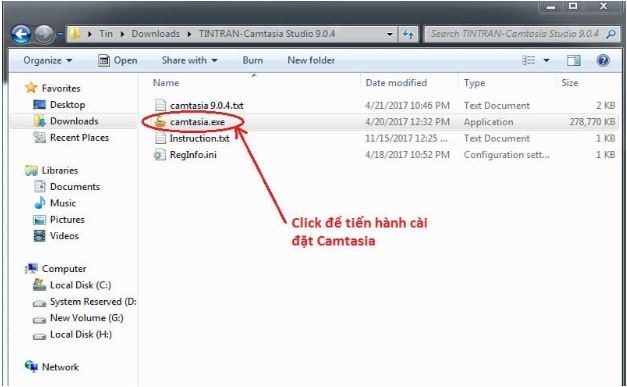The height and width of the screenshot is (387, 627).
Task: Click the Computer icon in navigation pane
Action: [x=31, y=269]
